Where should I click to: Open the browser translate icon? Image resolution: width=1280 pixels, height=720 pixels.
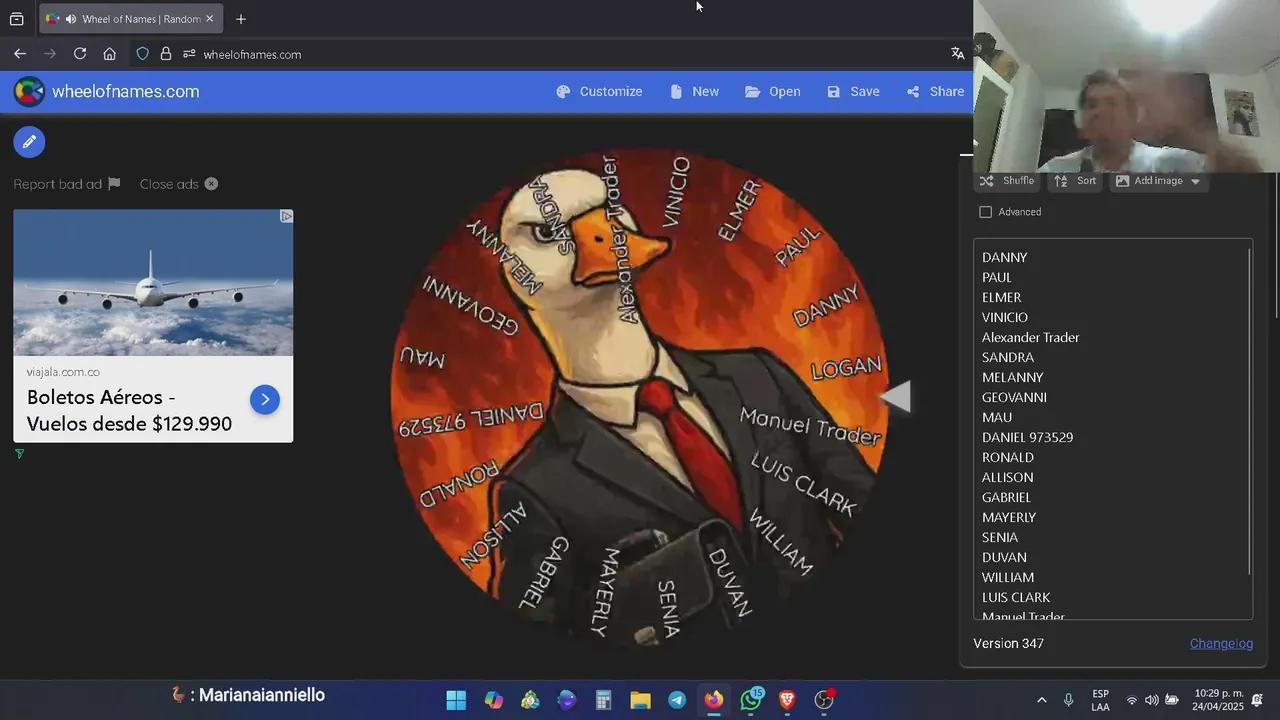(x=957, y=54)
